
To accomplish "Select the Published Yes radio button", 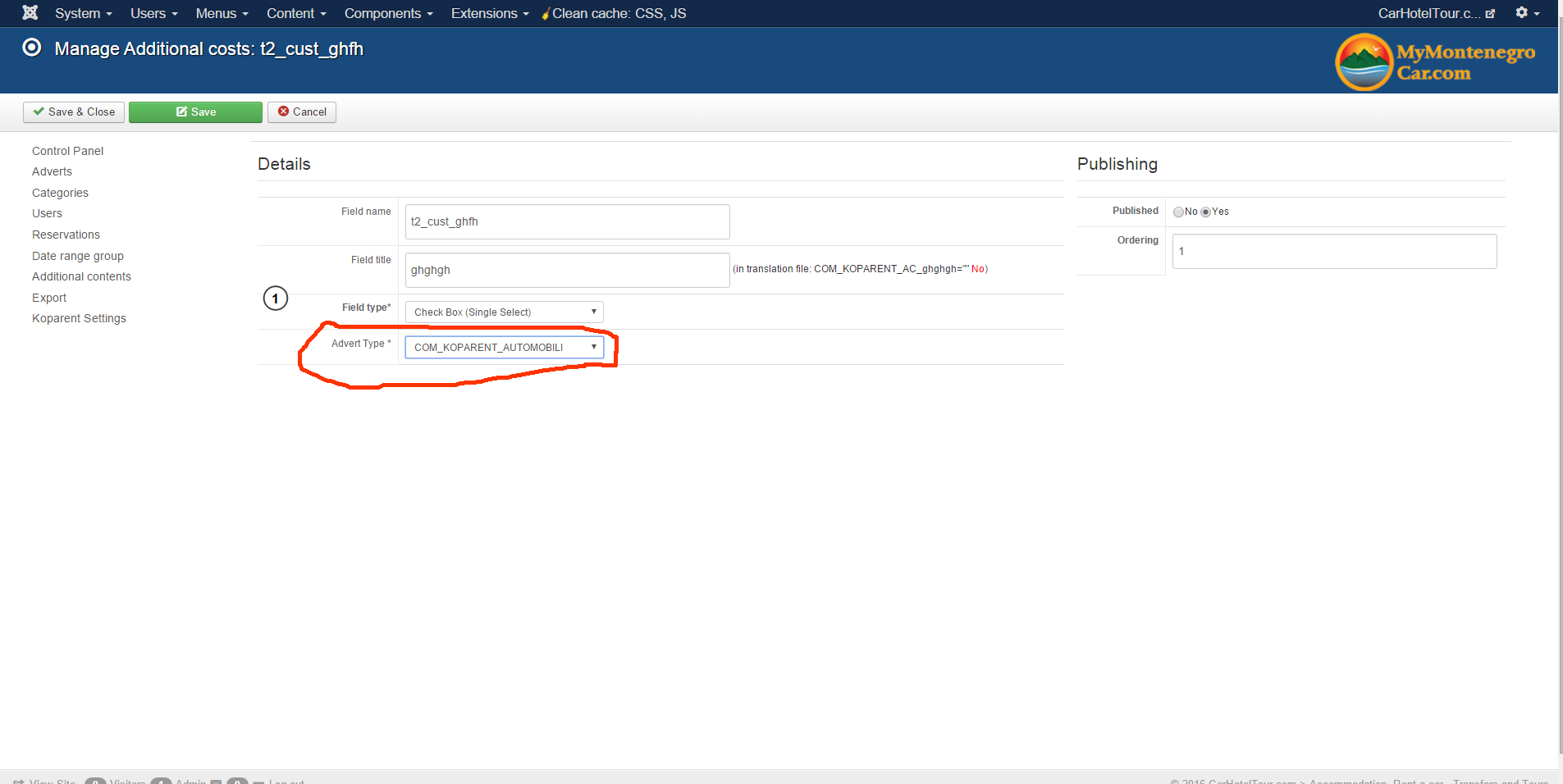I will (x=1205, y=212).
